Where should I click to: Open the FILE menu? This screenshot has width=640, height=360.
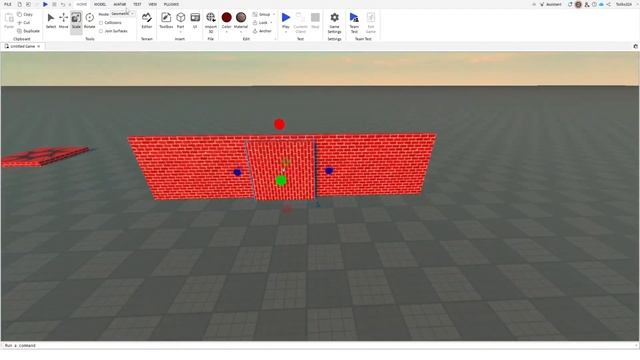point(8,4)
